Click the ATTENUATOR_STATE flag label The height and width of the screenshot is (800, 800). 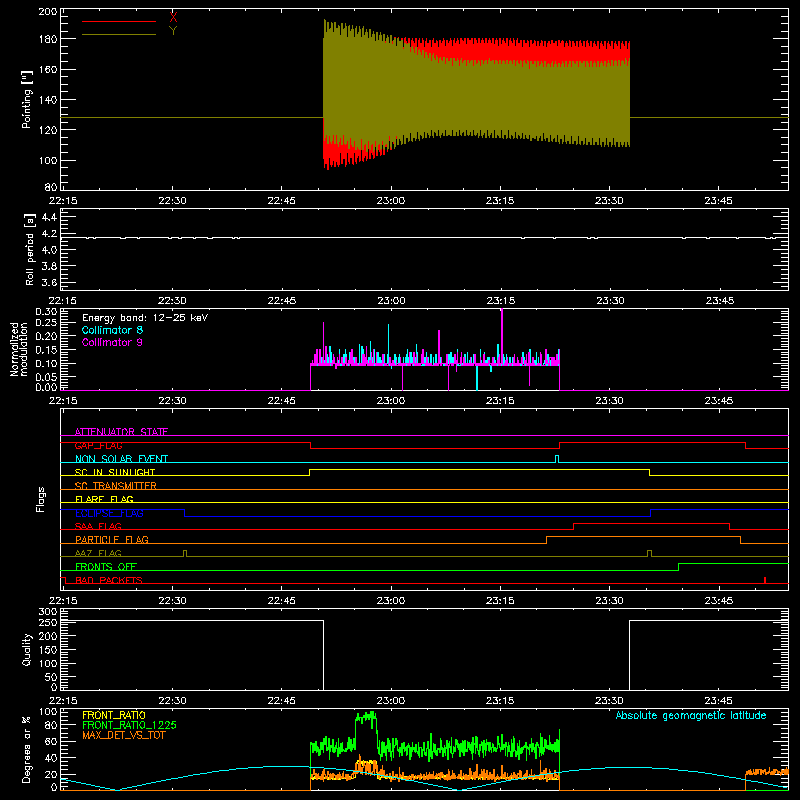pyautogui.click(x=121, y=432)
